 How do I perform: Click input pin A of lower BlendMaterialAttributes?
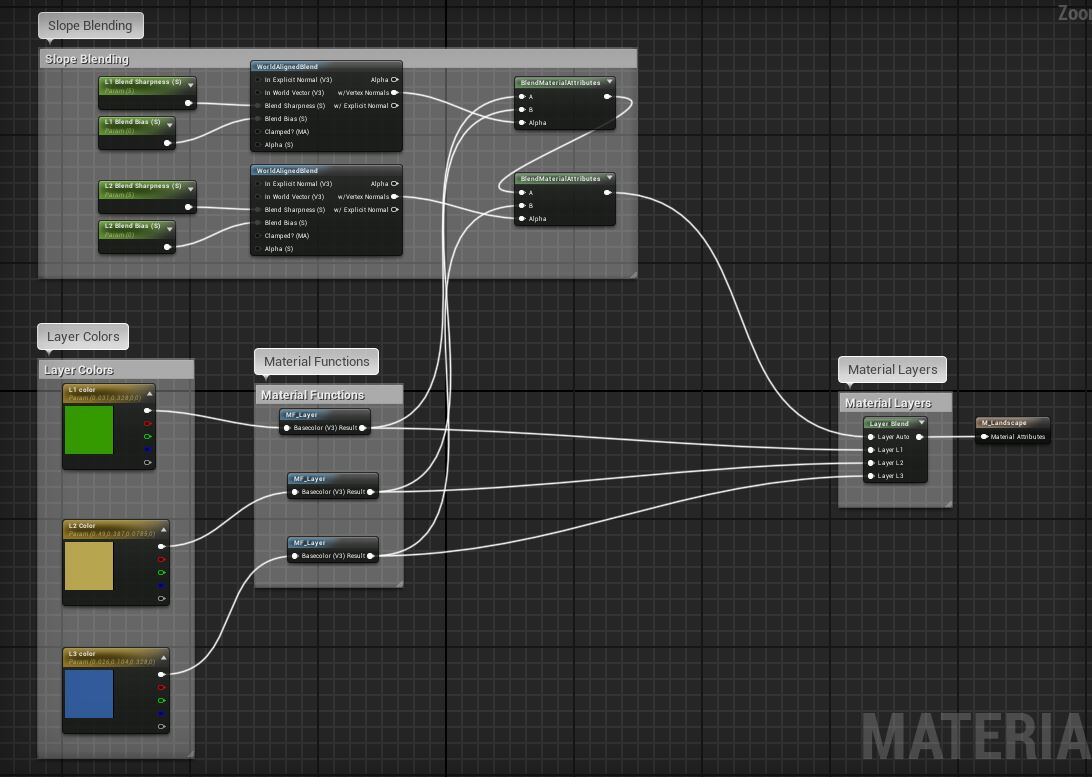[522, 193]
